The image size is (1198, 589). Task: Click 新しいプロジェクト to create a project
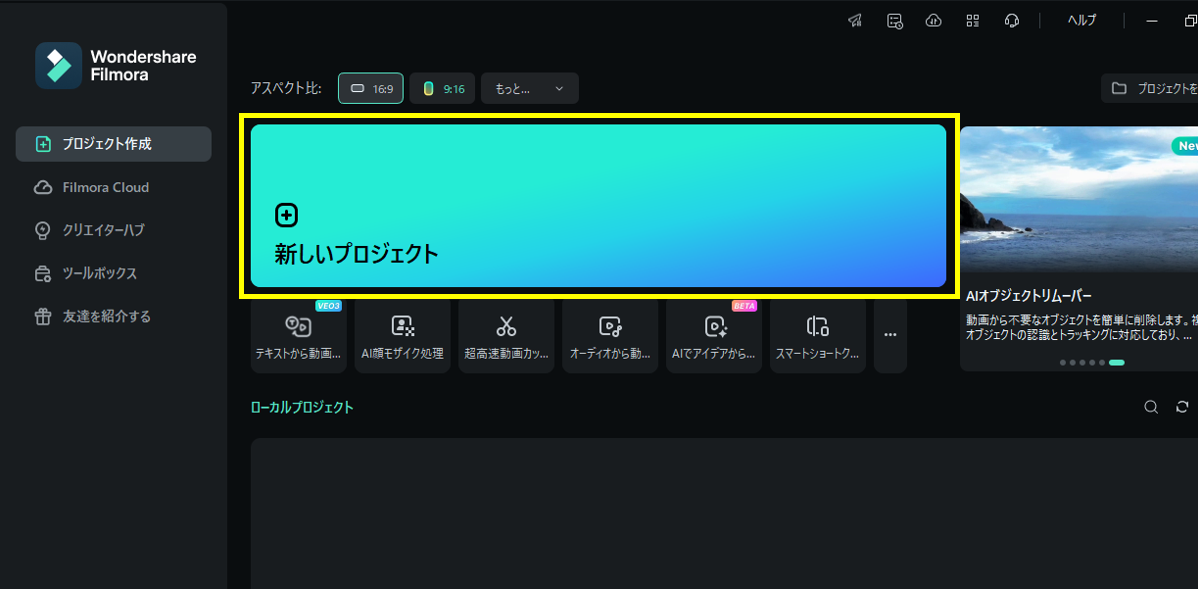(x=598, y=207)
